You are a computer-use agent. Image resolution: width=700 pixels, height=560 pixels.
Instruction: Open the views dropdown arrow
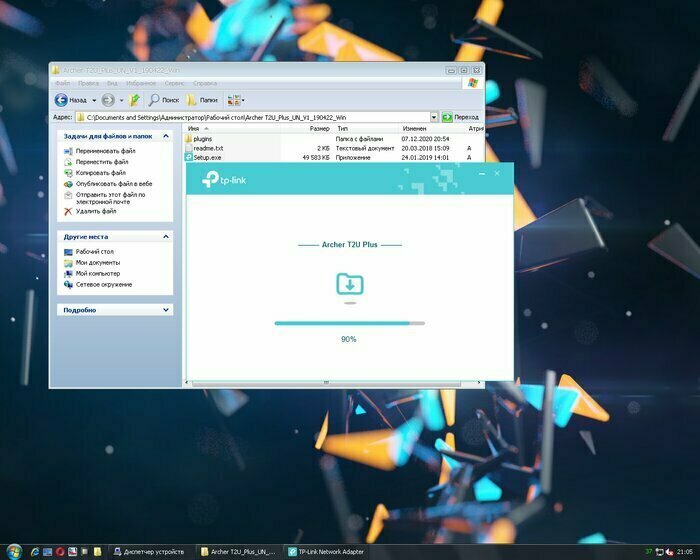click(x=243, y=100)
